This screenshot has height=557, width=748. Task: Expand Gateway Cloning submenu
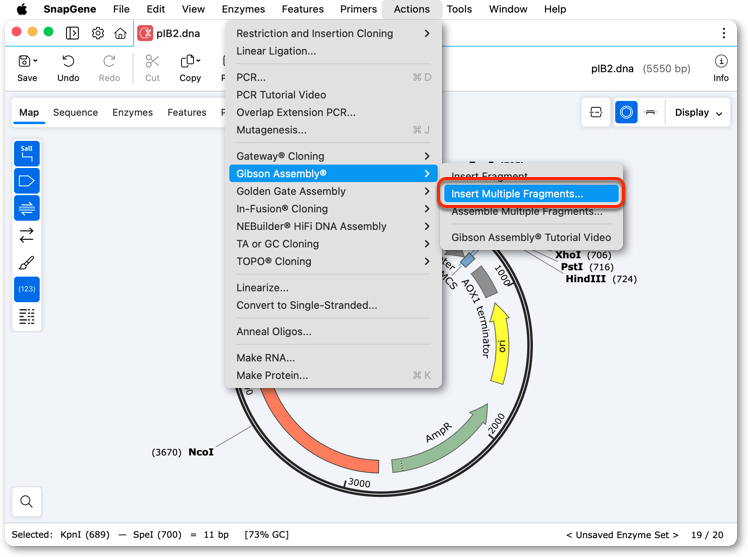coord(333,156)
